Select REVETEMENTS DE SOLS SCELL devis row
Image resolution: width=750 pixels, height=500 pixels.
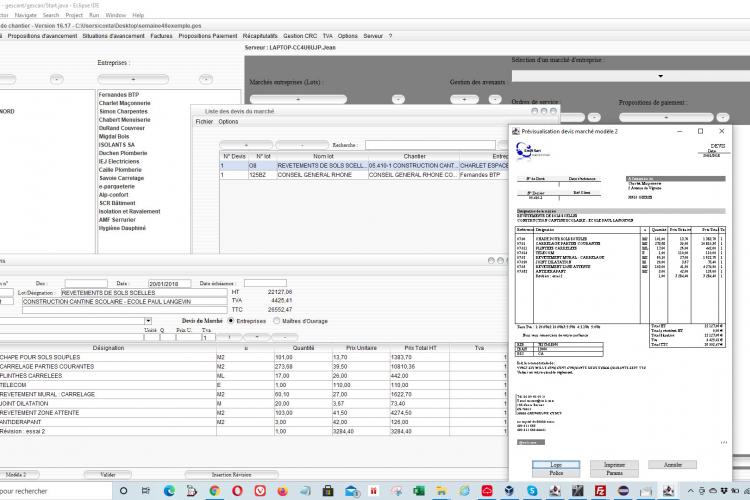click(x=364, y=166)
